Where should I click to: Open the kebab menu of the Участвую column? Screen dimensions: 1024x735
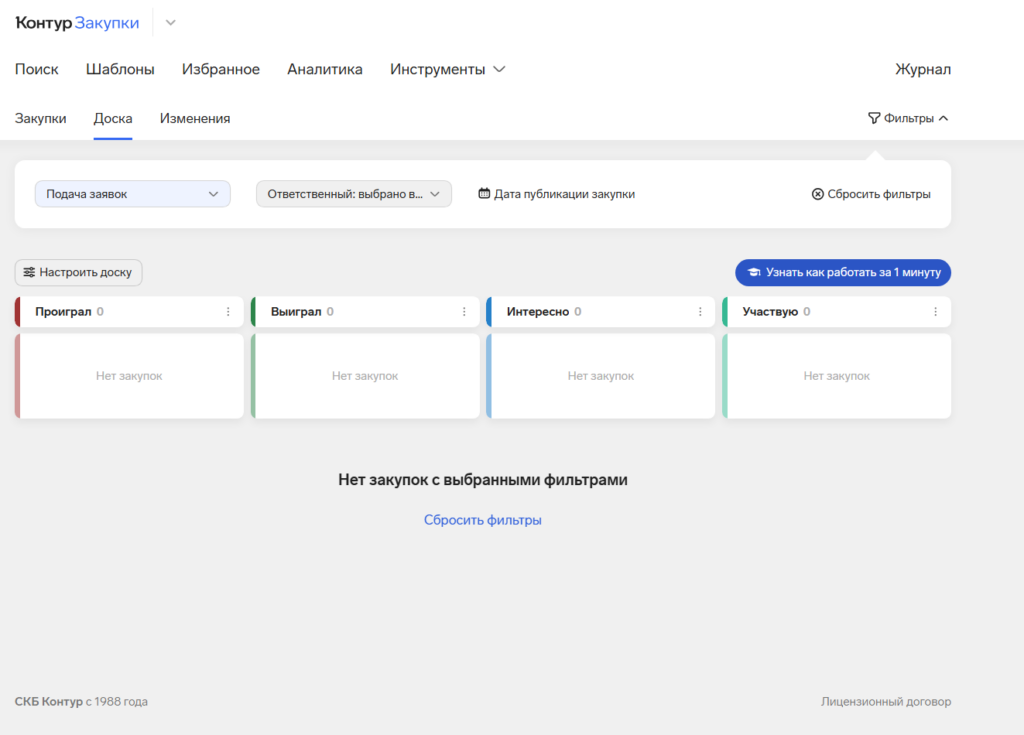coord(937,311)
